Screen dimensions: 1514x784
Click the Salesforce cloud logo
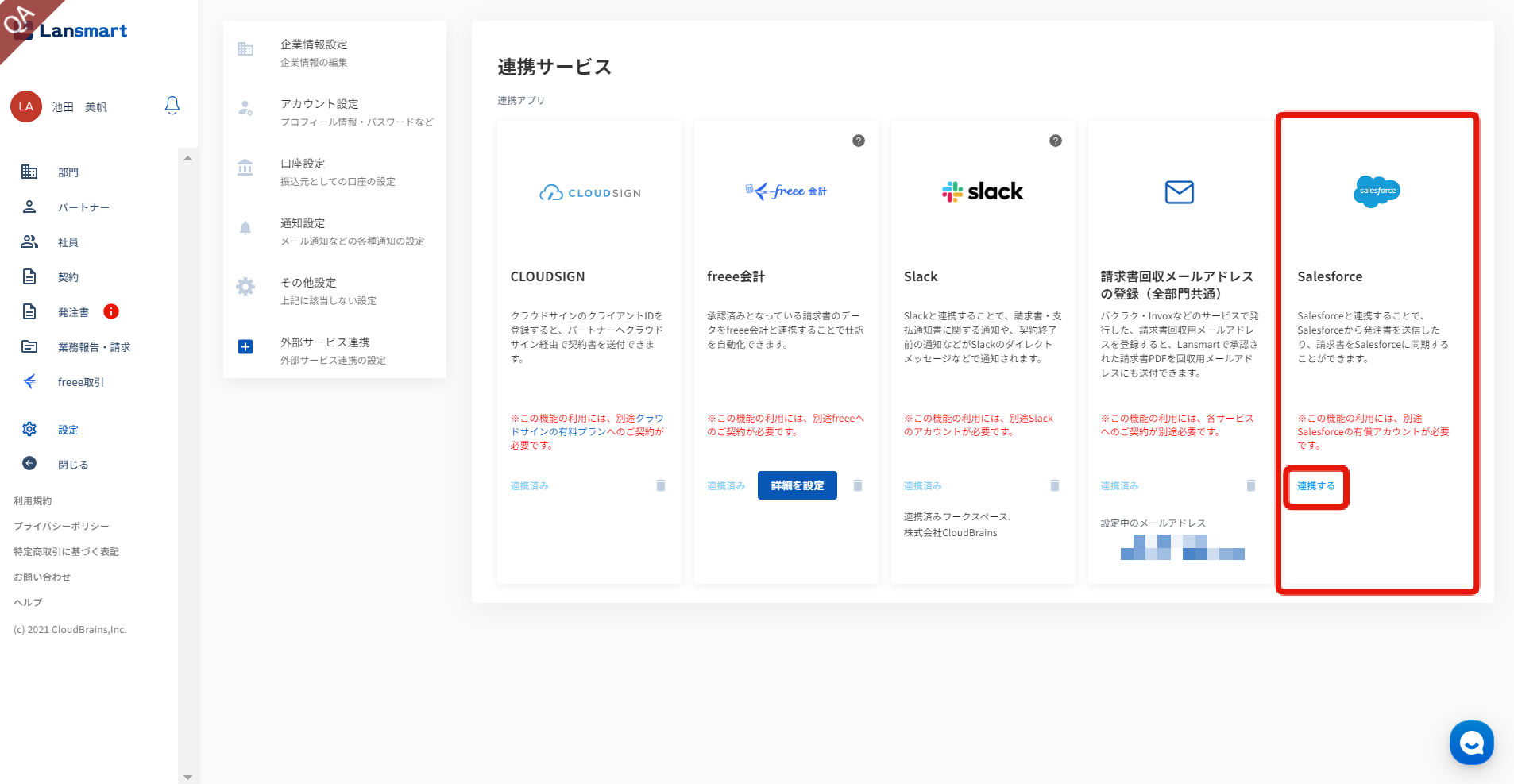(1377, 191)
